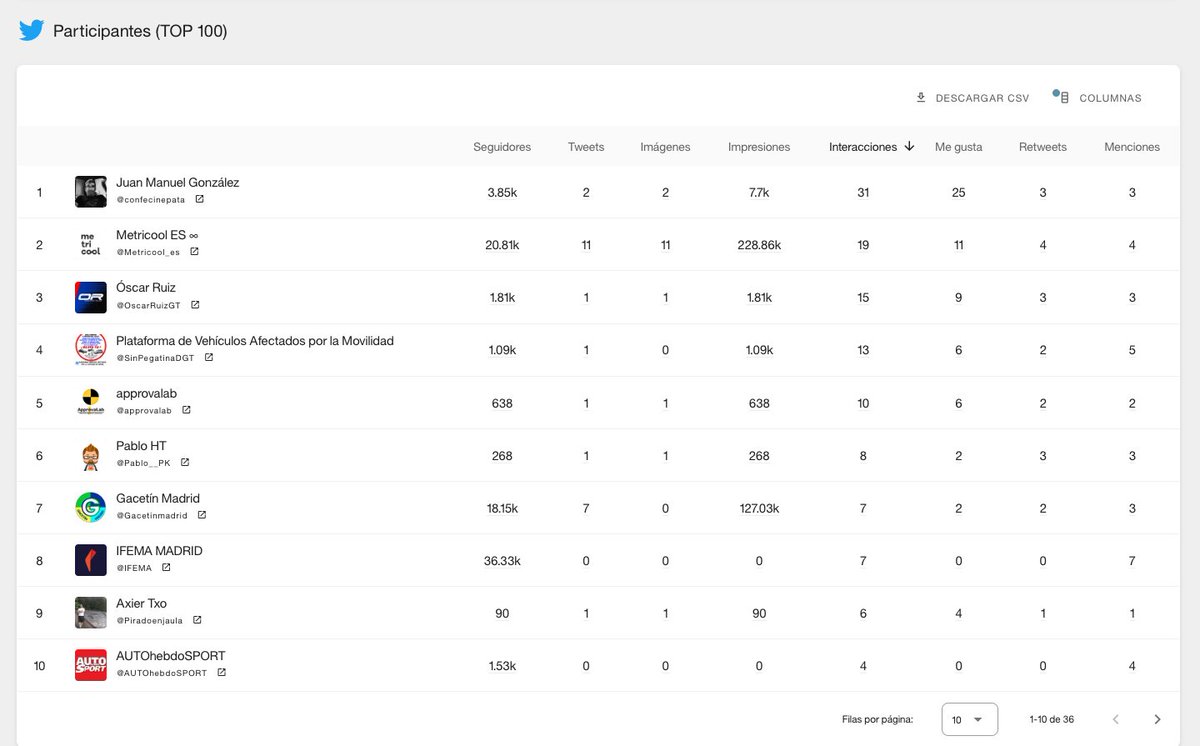The height and width of the screenshot is (746, 1200).
Task: Sort by Retweets column header
Action: [1043, 147]
